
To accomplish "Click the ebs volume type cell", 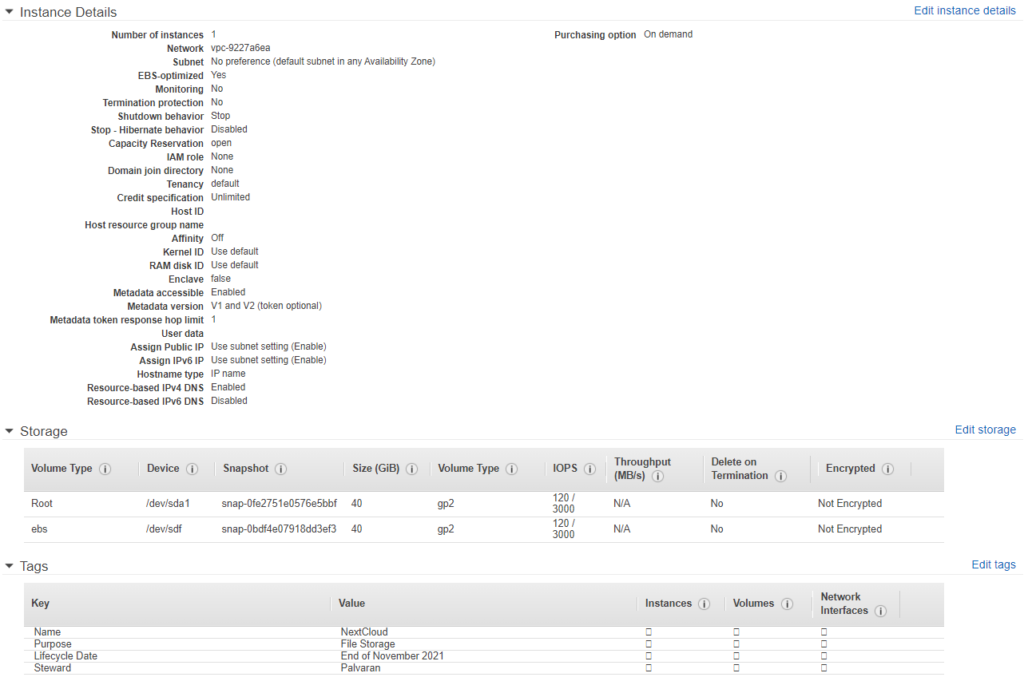I will (39, 529).
